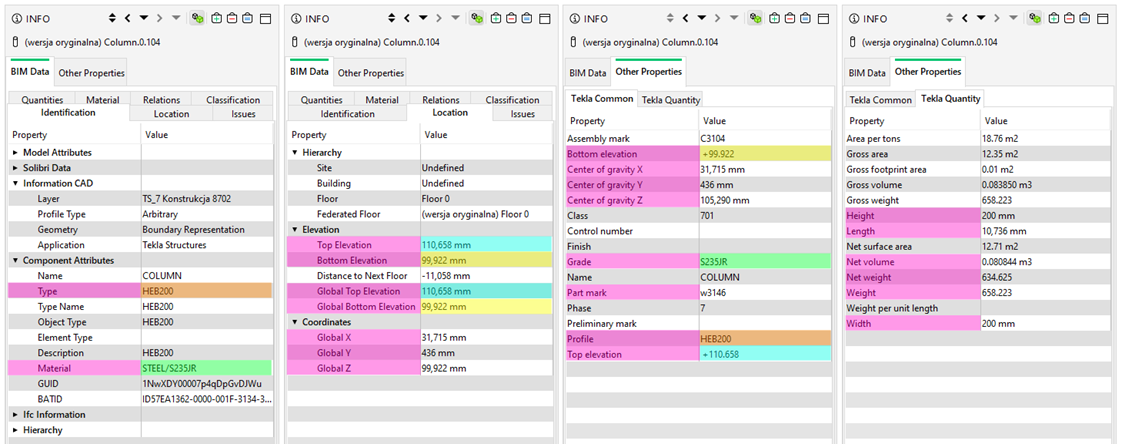1122x444 pixels.
Task: Select the Tekla Common tab in the Tekla Quantity panel
Action: coord(881,100)
